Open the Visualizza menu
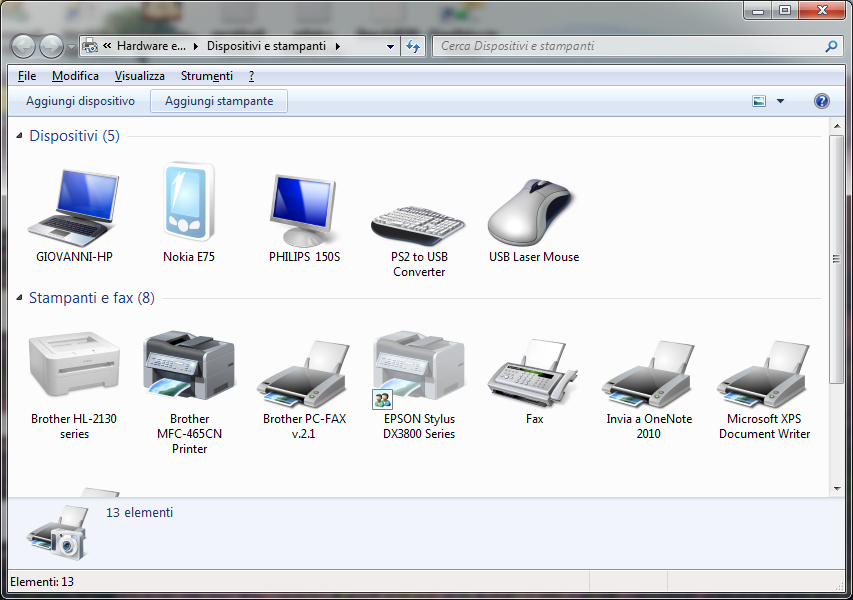The height and width of the screenshot is (600, 853). [139, 76]
